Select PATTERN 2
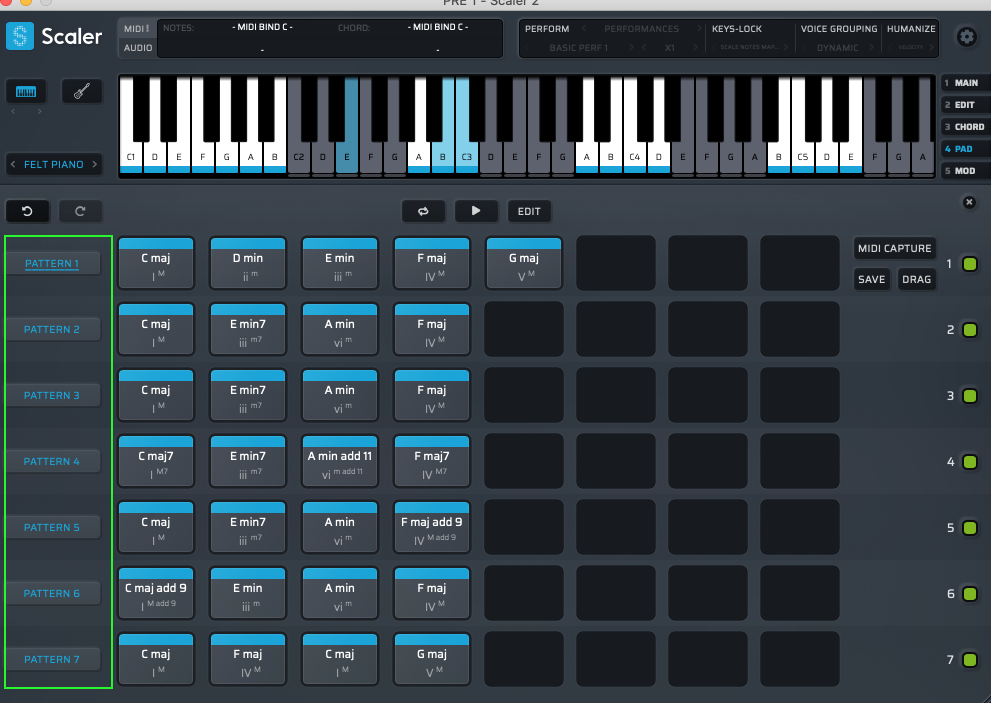The width and height of the screenshot is (991, 703). pos(52,329)
